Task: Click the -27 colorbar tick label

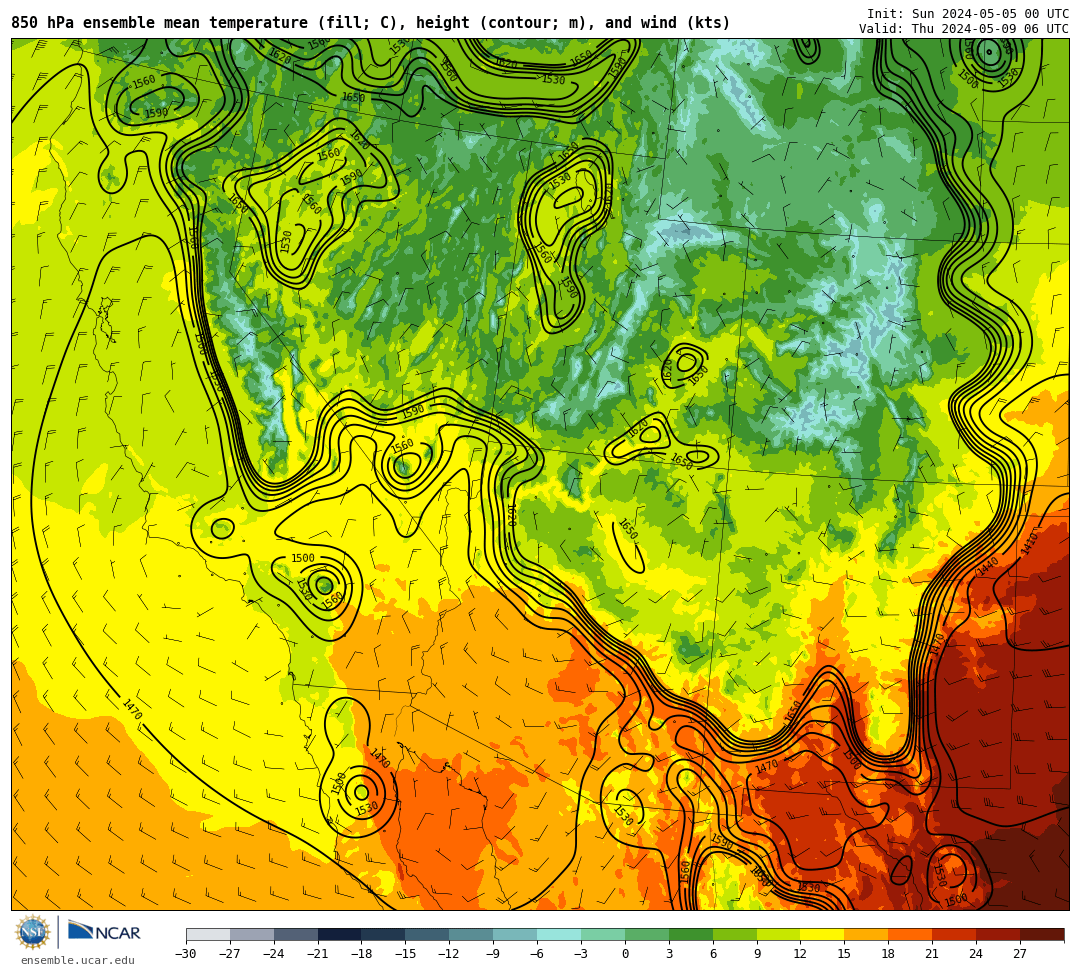Action: point(230,954)
